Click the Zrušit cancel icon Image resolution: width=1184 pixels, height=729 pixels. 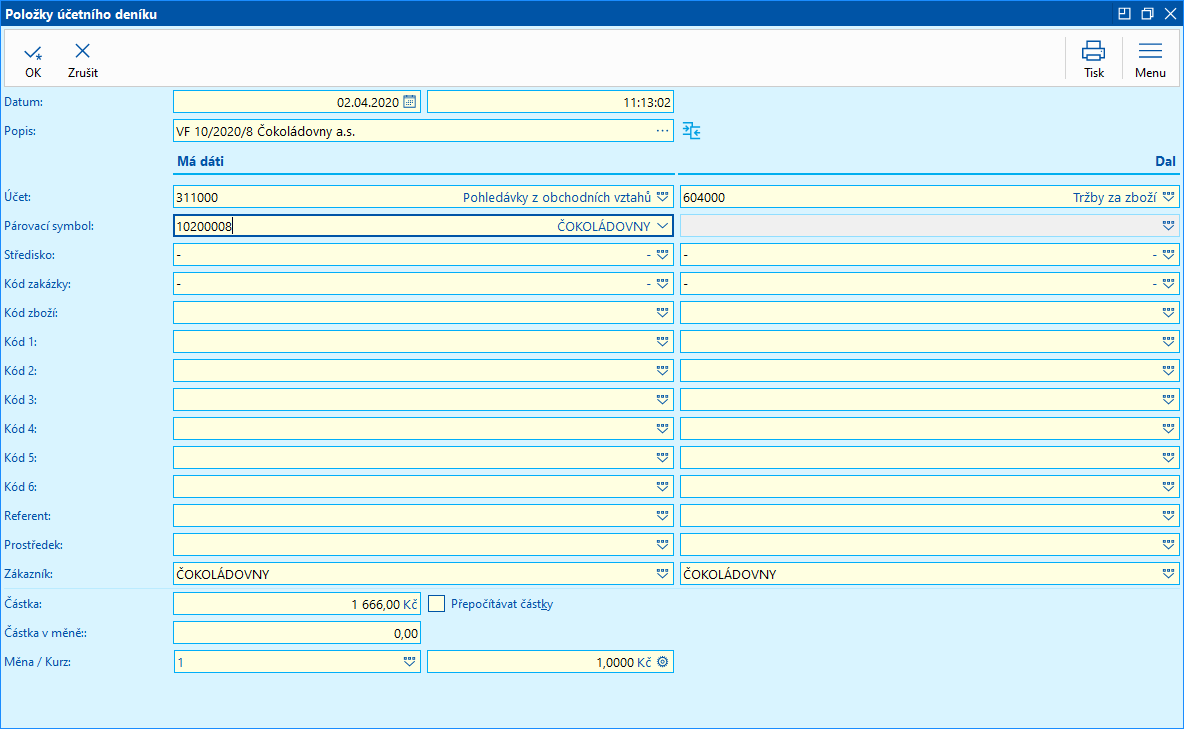click(x=82, y=52)
